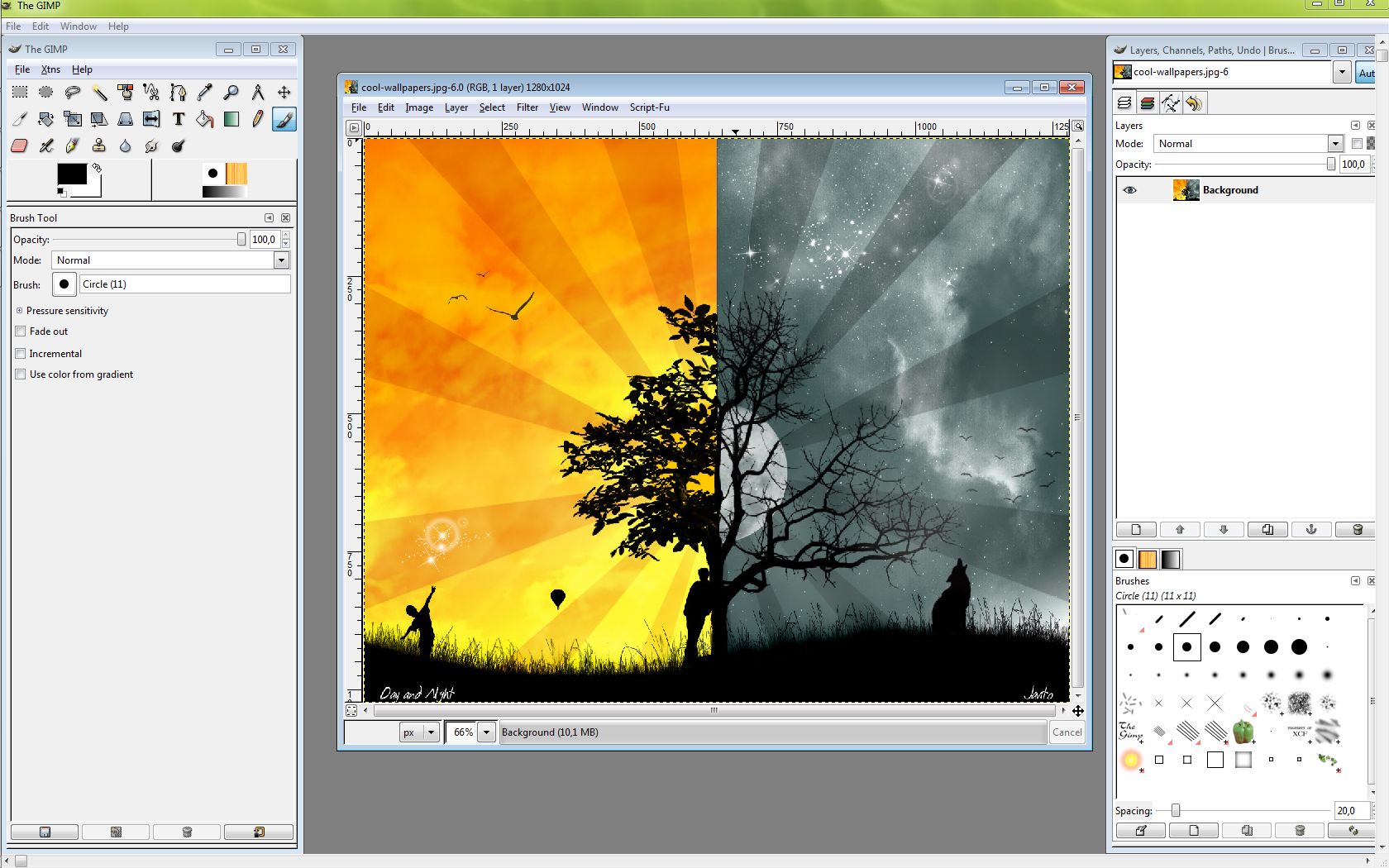Select the Ellipse Select tool
This screenshot has height=868, width=1389.
(46, 93)
